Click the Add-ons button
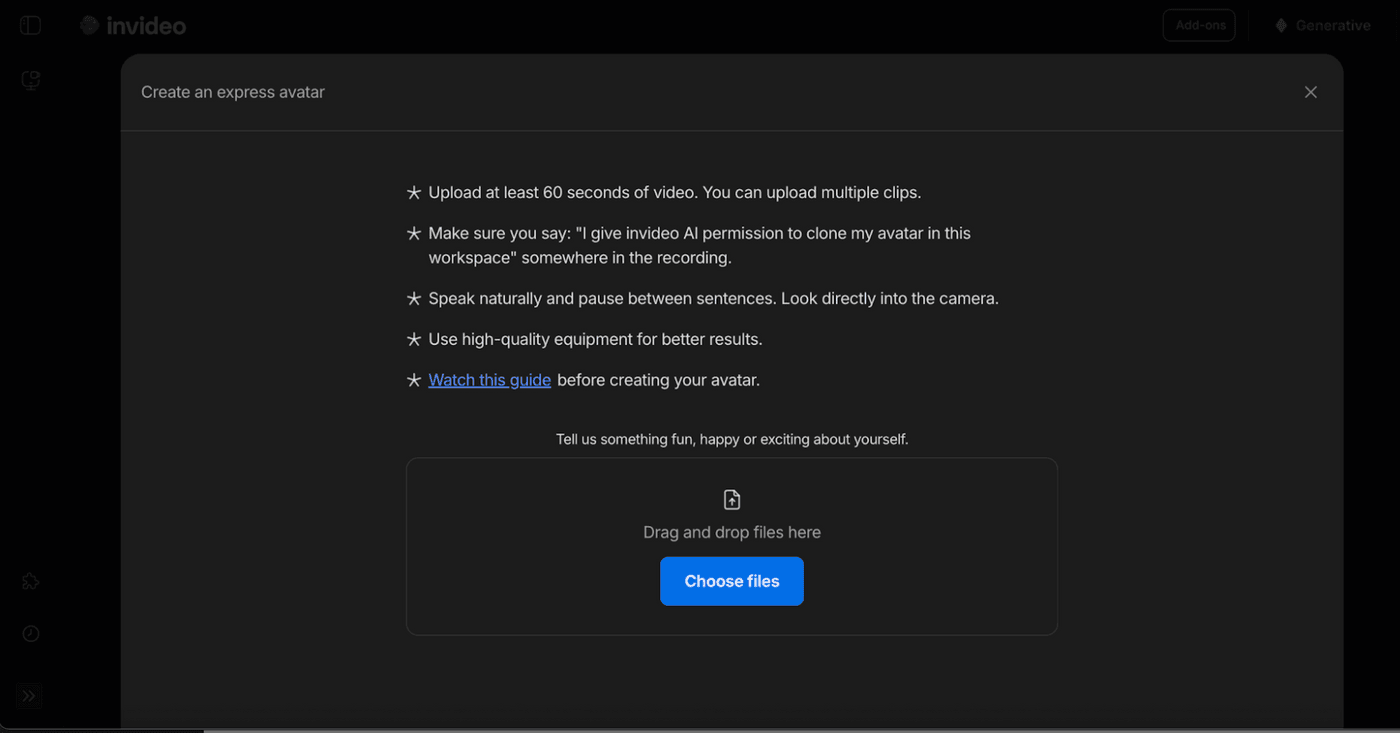 tap(1199, 26)
